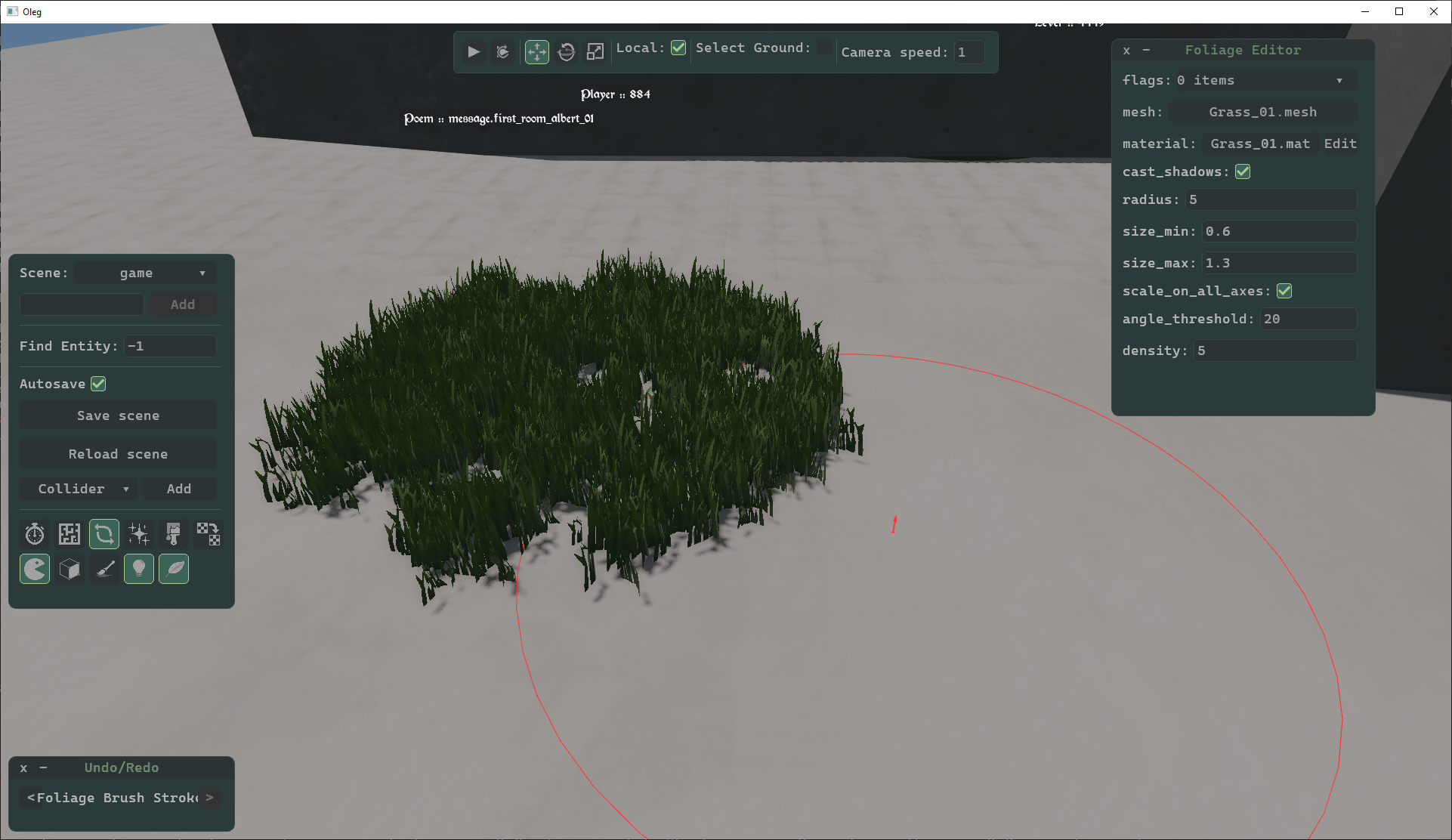Open the Scene game dropdown

tap(145, 273)
